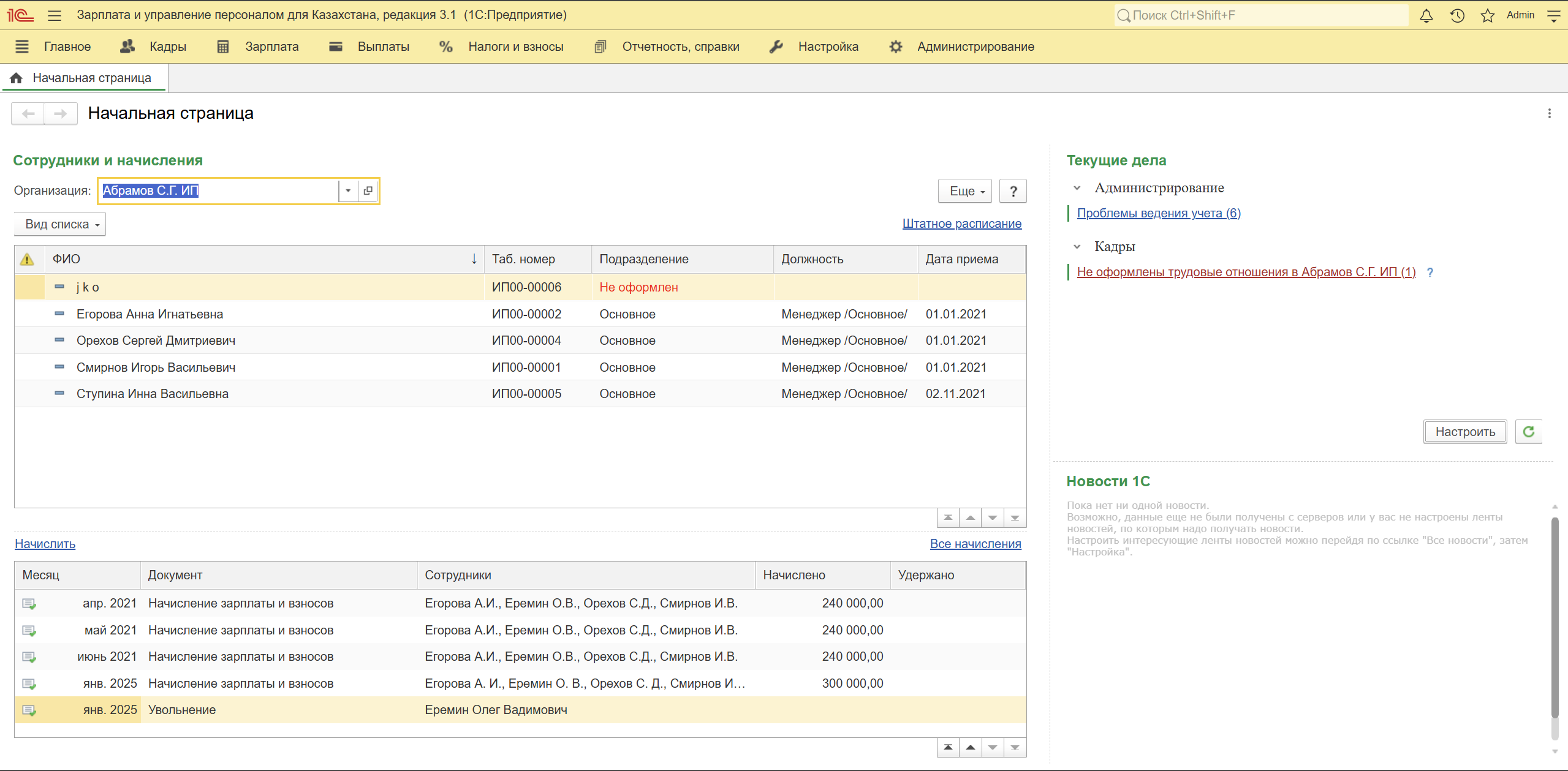Image resolution: width=1568 pixels, height=771 pixels.
Task: Open the Администрирование menu section
Action: click(962, 47)
